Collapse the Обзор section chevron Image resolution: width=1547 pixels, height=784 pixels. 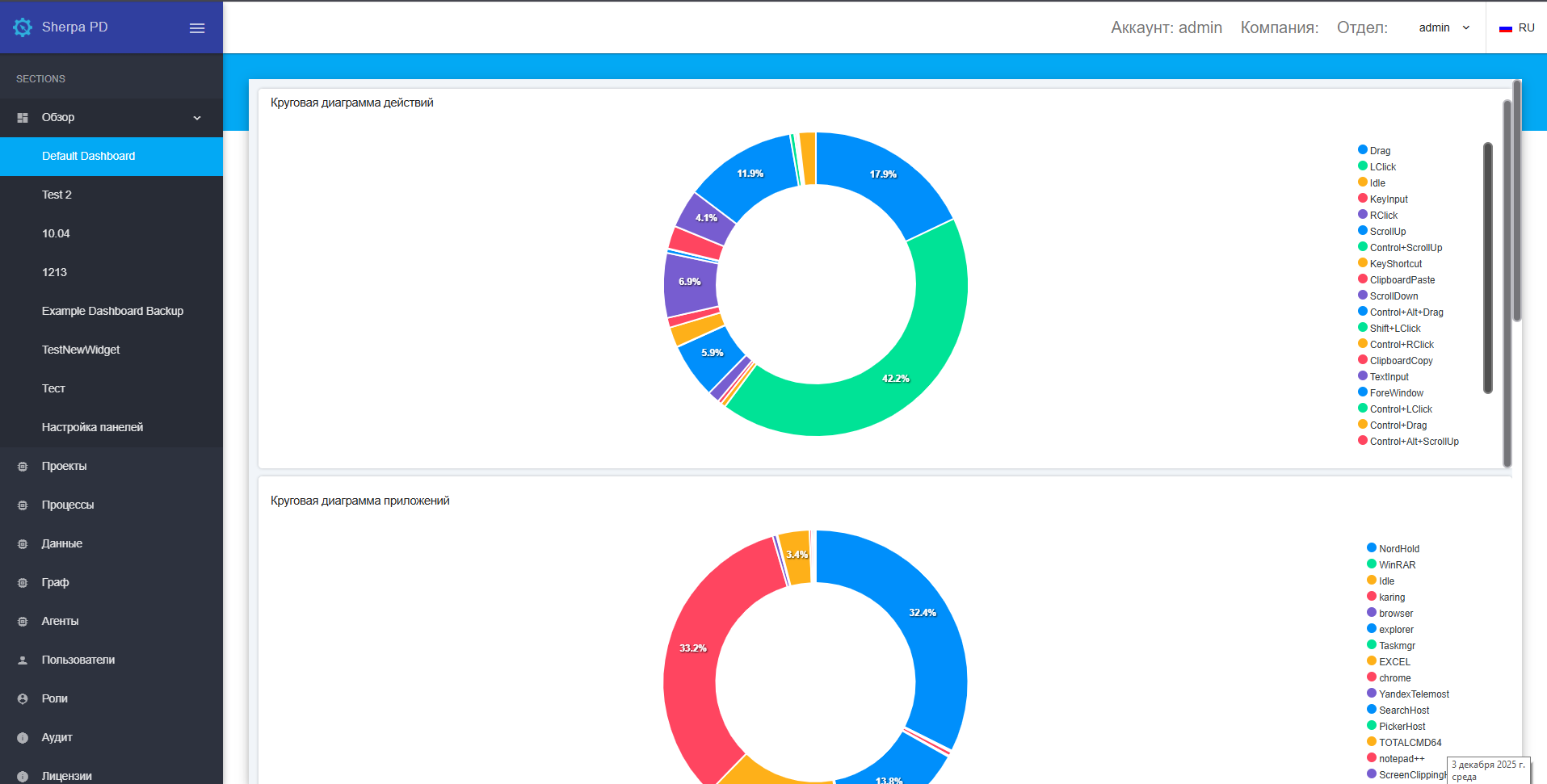(197, 118)
